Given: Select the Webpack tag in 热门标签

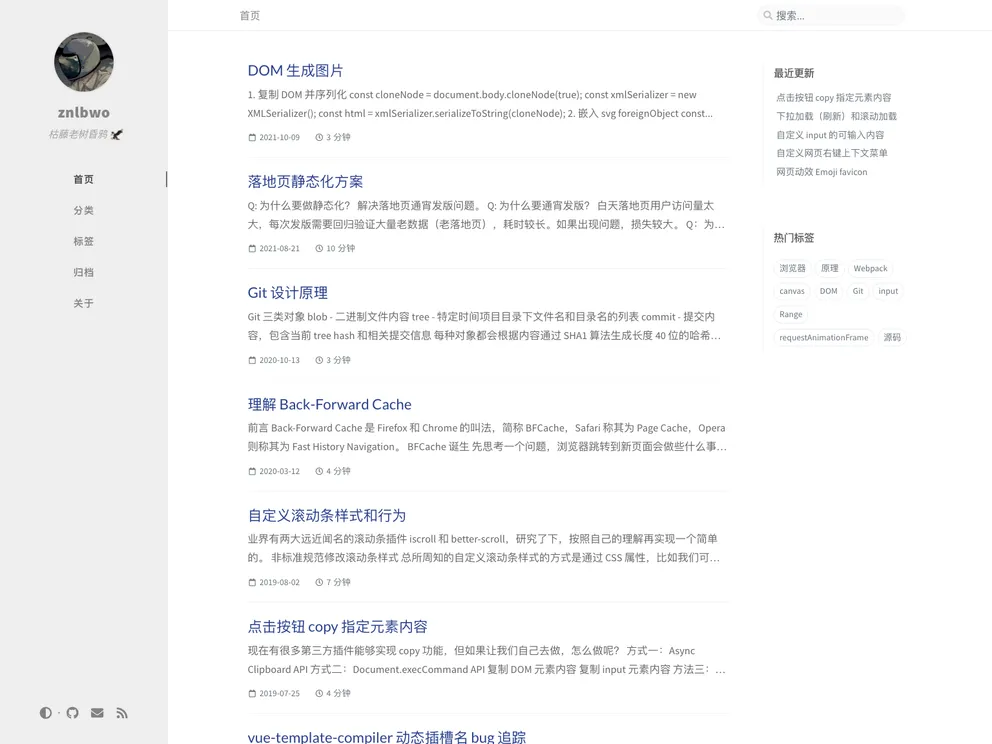Looking at the screenshot, I should (870, 268).
